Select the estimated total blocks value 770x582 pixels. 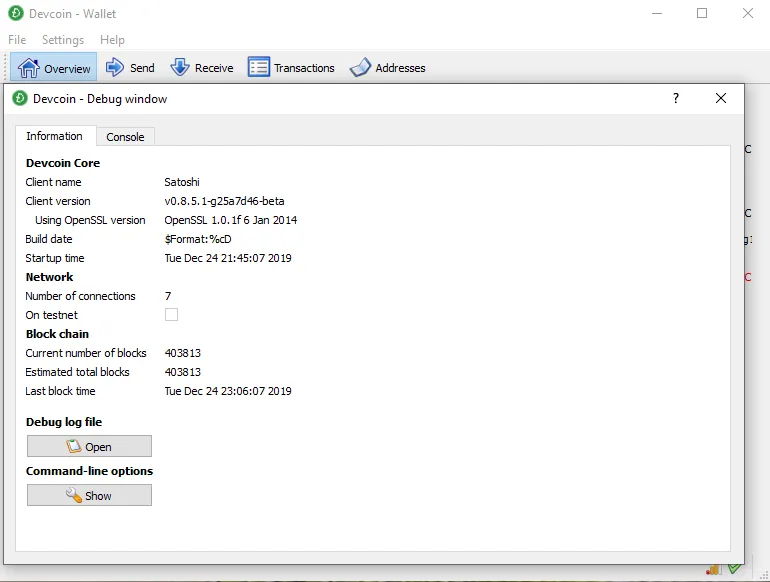[183, 372]
